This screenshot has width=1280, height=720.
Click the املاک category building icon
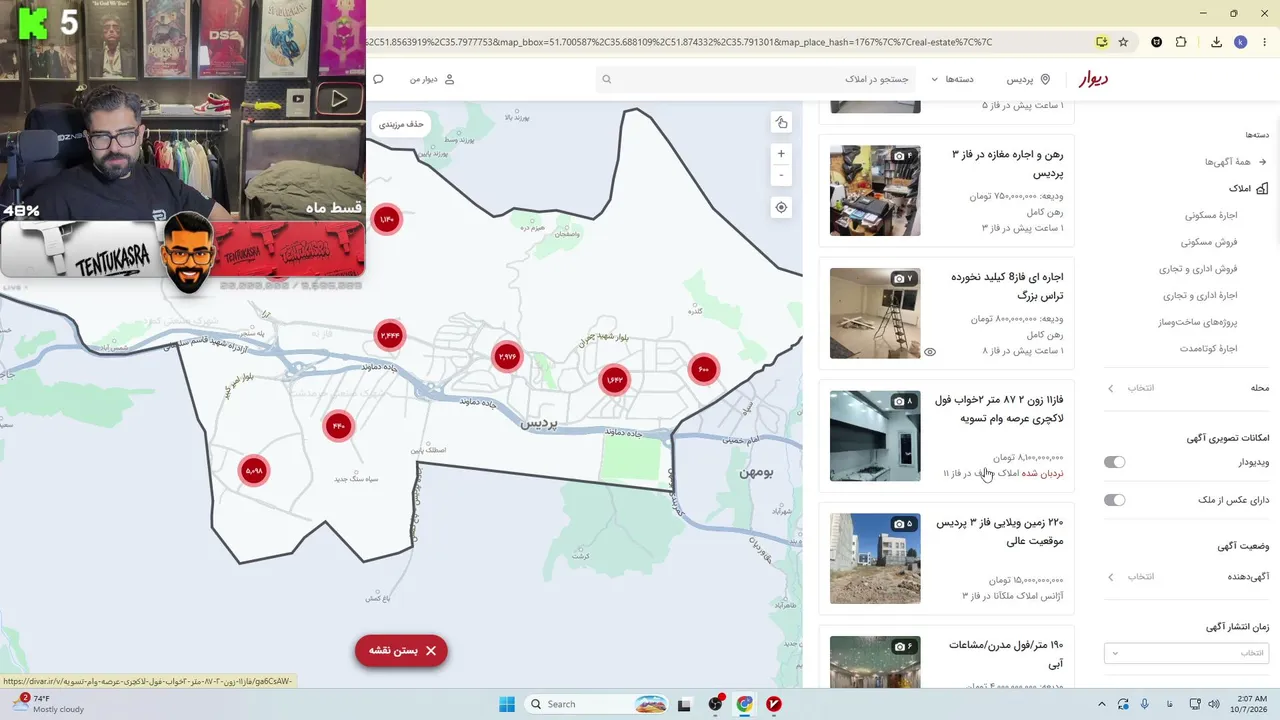(1262, 188)
